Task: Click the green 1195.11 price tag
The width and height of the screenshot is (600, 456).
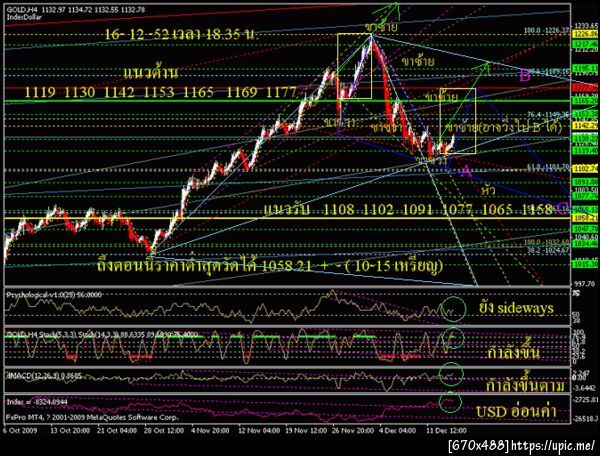Action: click(585, 68)
